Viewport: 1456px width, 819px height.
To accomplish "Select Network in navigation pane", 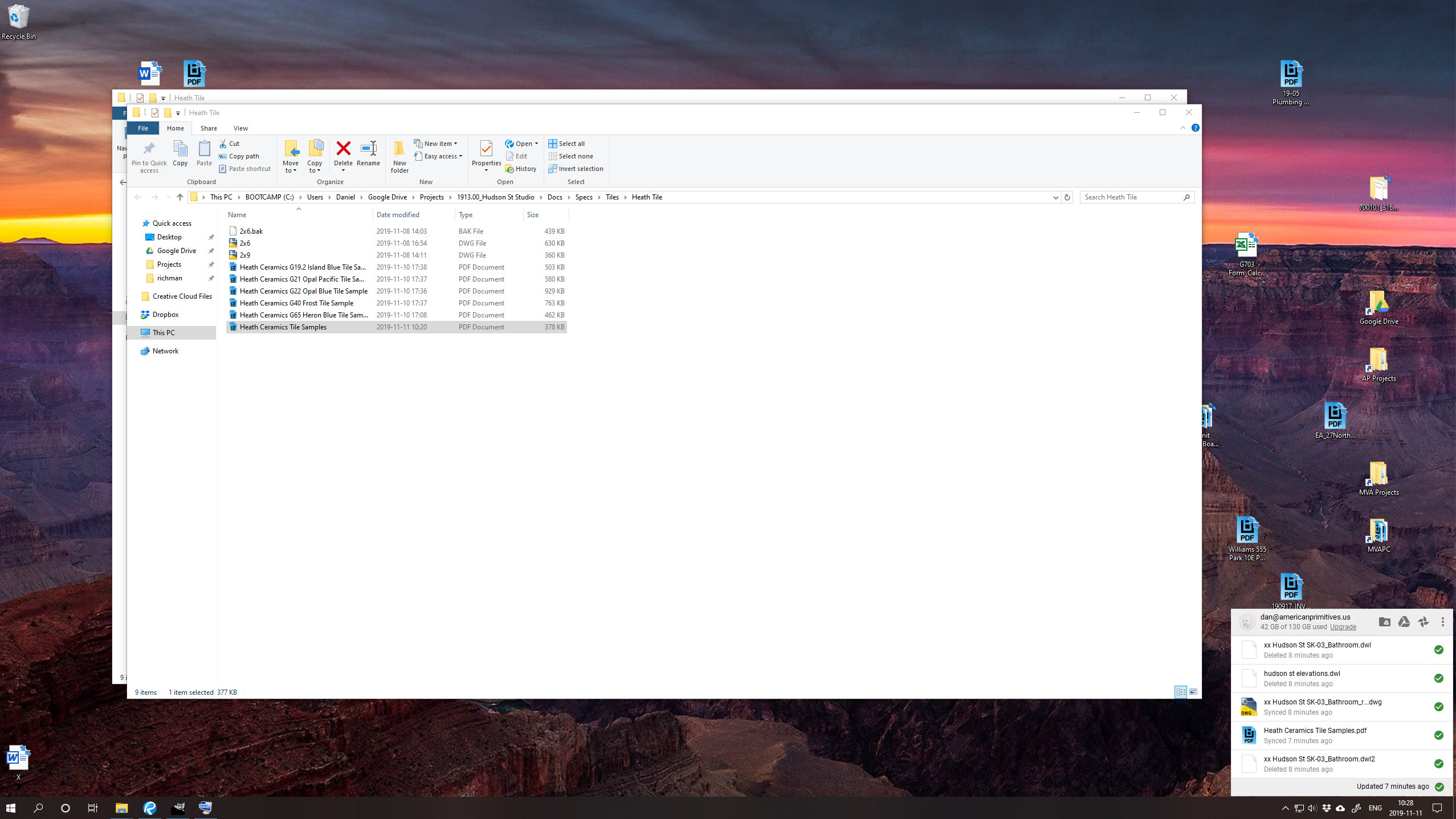I will 172,351.
